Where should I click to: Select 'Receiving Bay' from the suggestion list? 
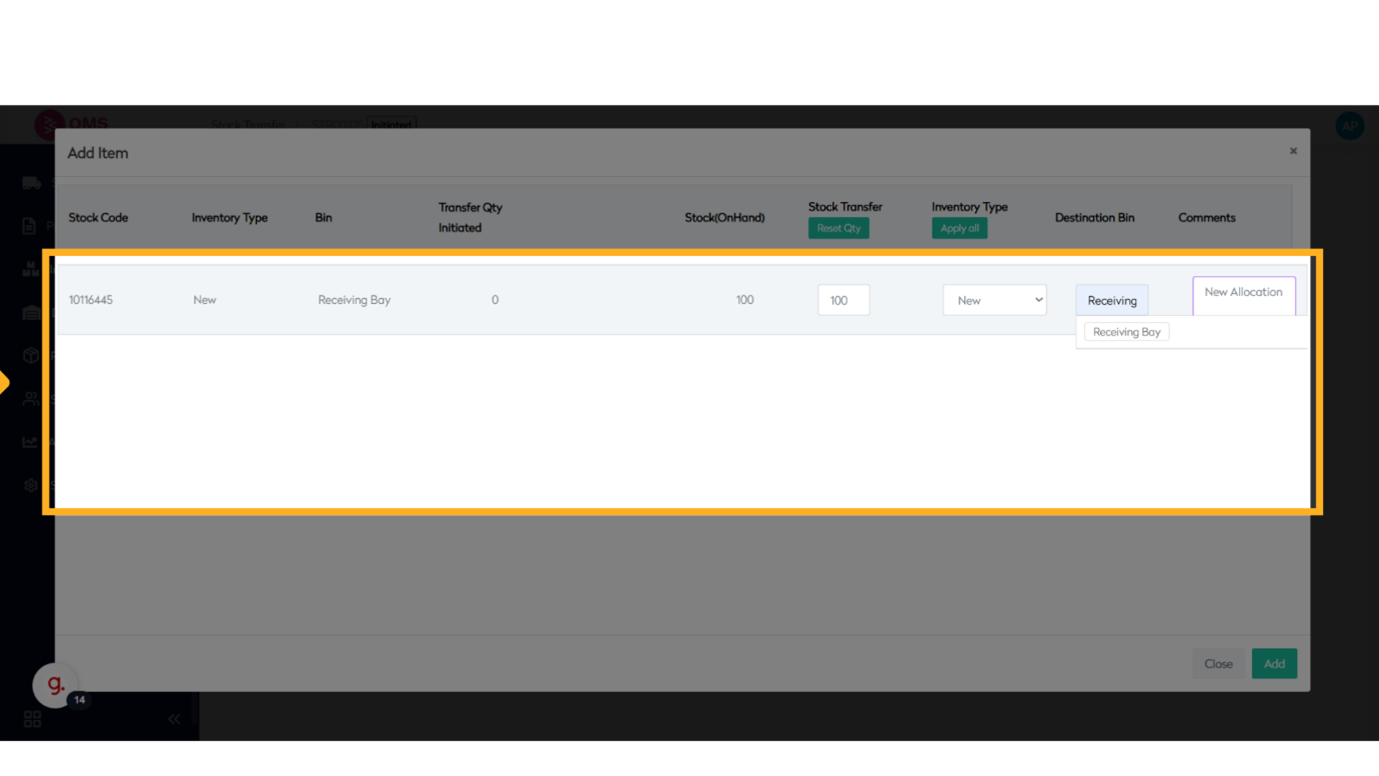(x=1126, y=332)
